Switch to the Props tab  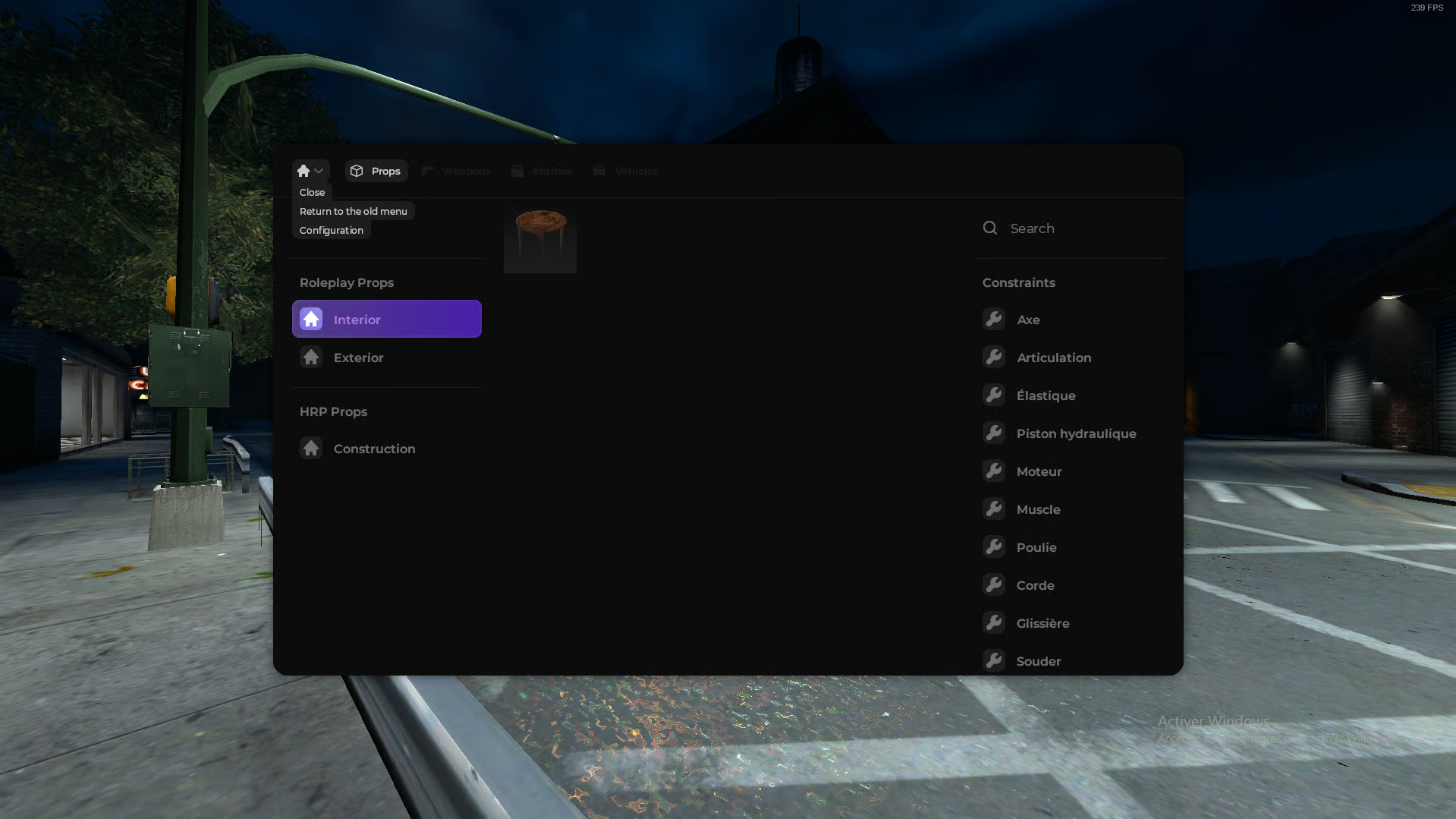(376, 171)
